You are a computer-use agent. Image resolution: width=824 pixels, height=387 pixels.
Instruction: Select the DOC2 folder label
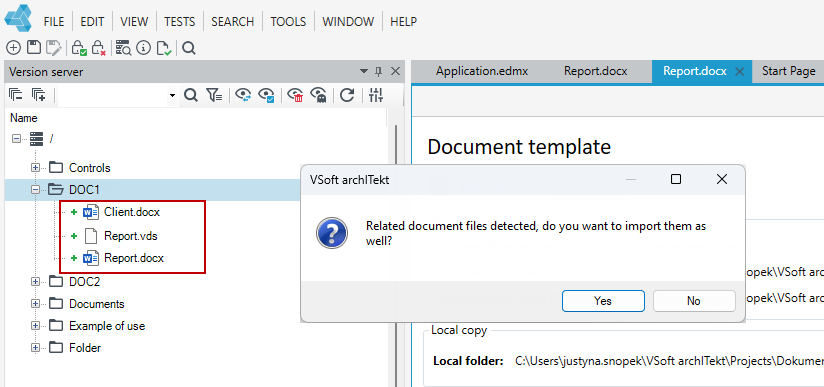tap(85, 282)
